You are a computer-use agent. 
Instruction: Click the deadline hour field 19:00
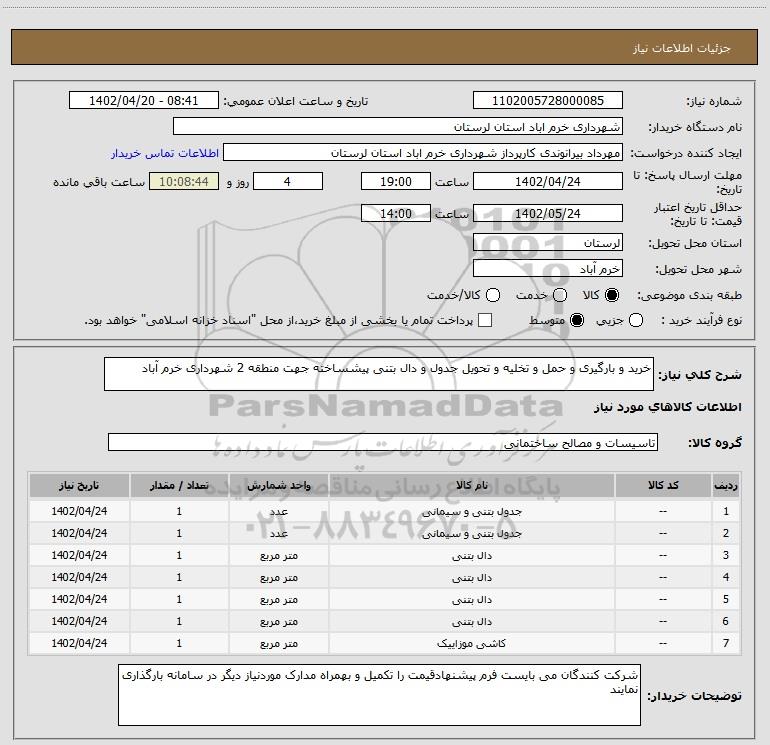pyautogui.click(x=396, y=181)
